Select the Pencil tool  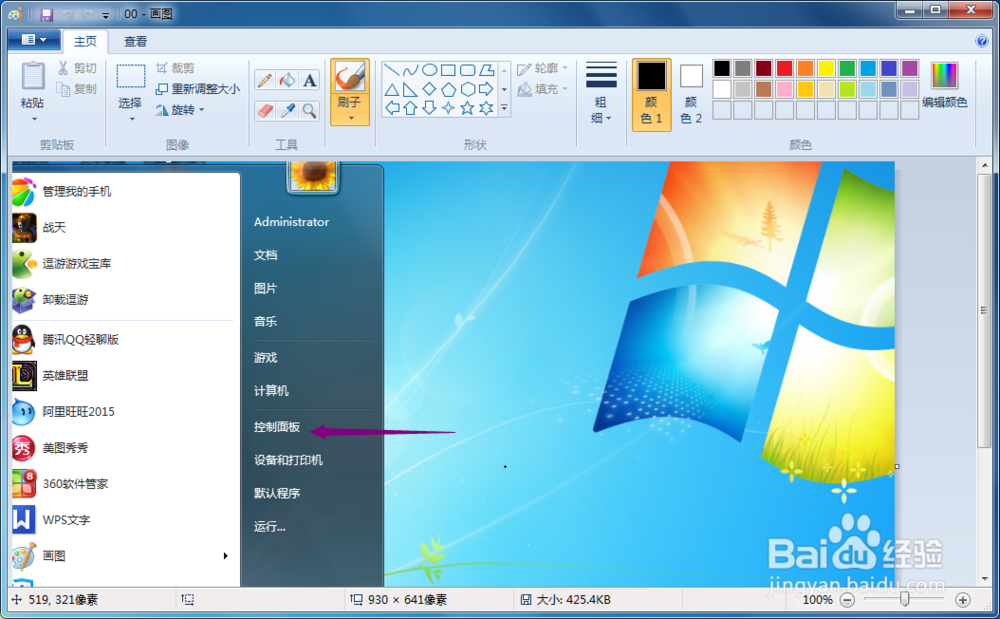point(265,80)
